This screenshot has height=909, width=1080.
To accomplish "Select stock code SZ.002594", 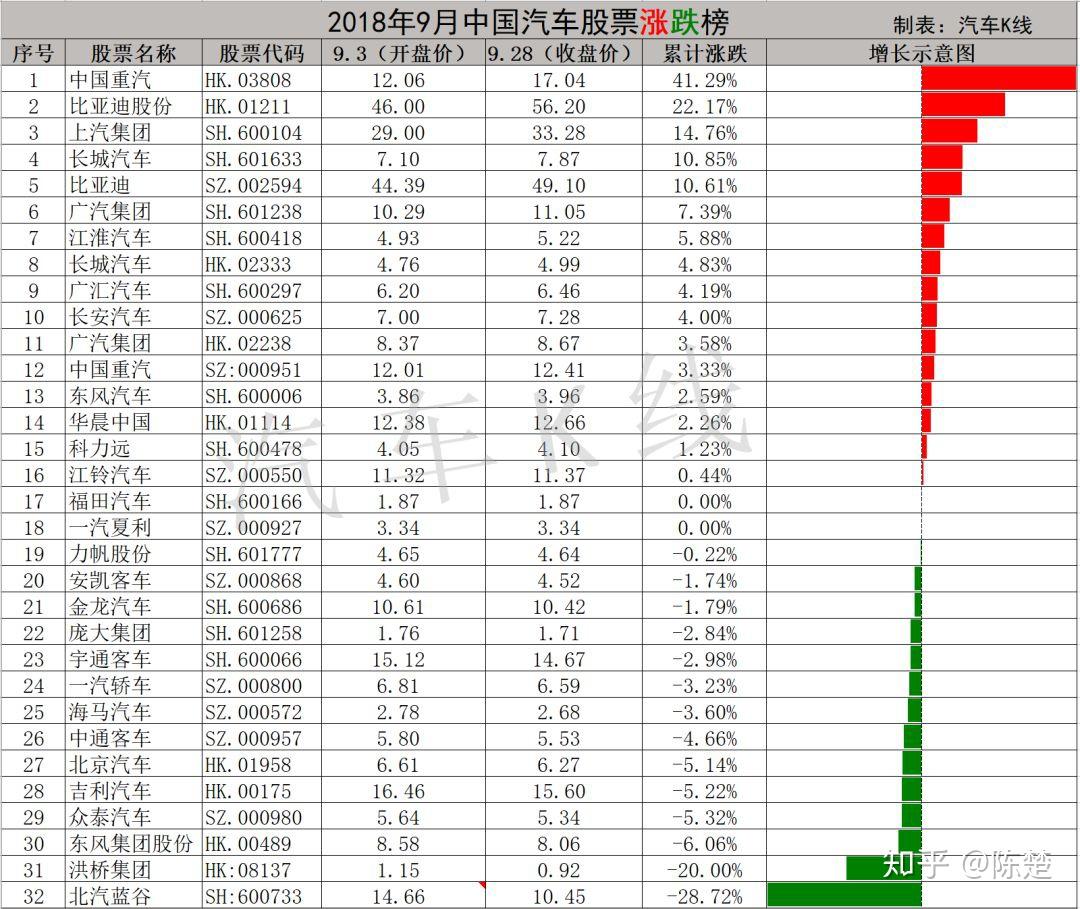I will (x=253, y=185).
